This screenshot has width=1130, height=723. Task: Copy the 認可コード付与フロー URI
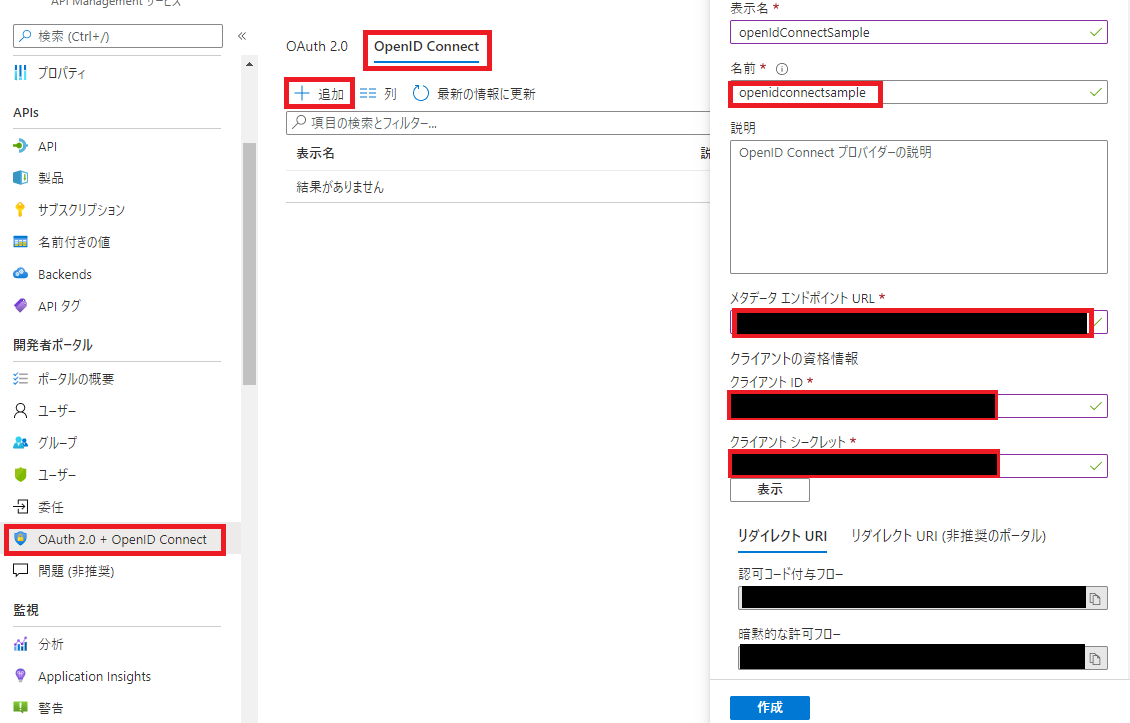pyautogui.click(x=1095, y=598)
